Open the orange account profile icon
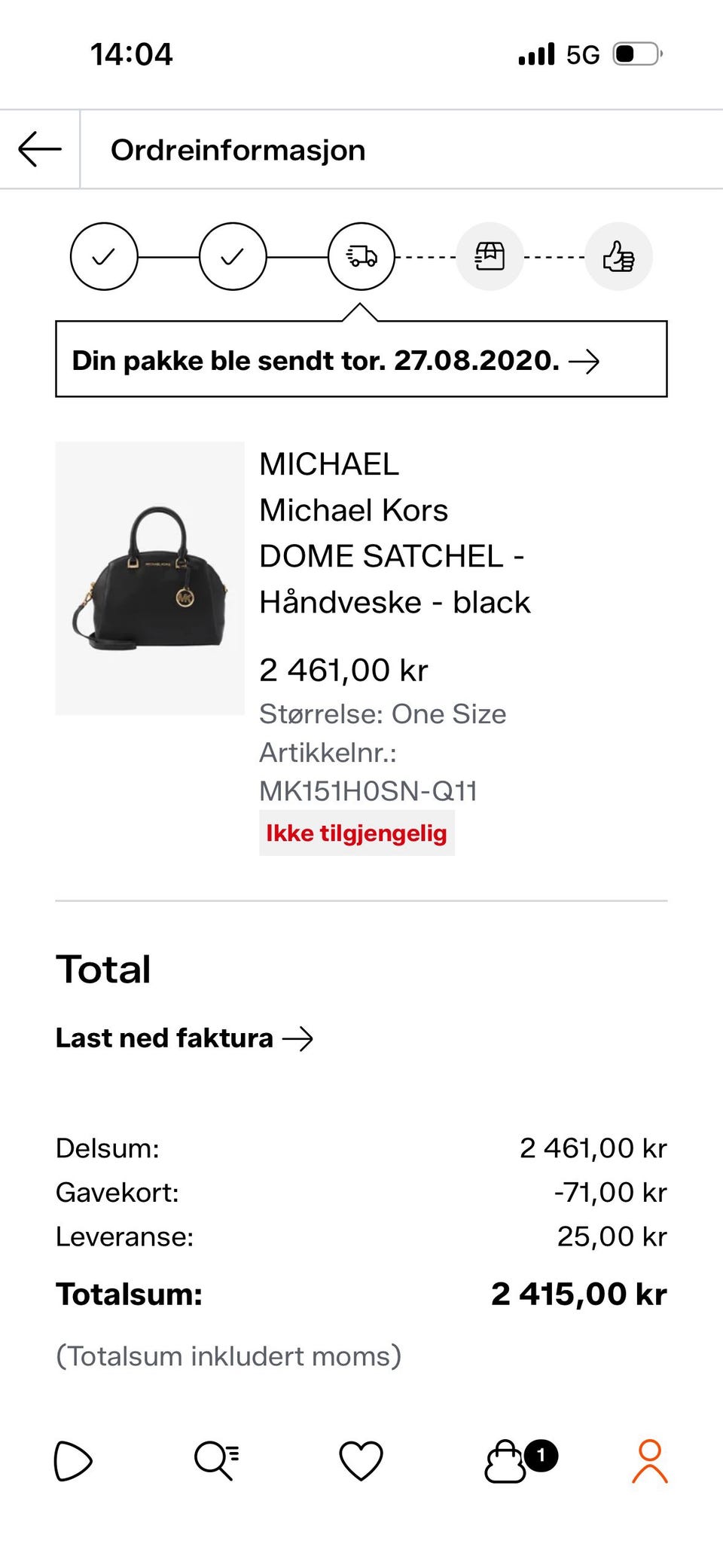 [650, 1461]
